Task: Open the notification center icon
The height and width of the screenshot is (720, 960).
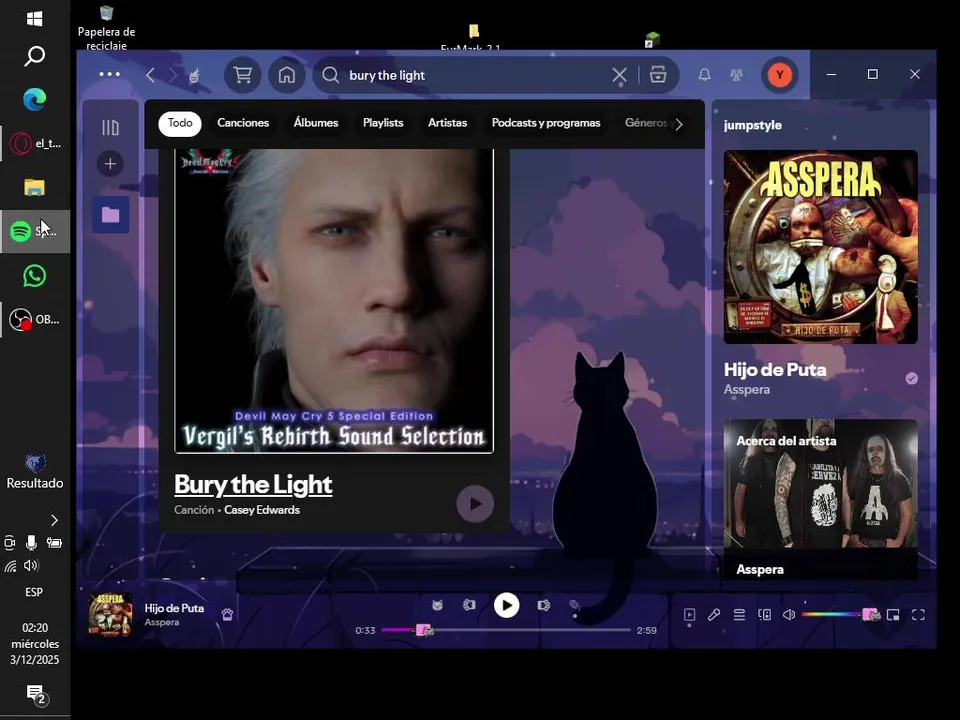Action: [36, 694]
